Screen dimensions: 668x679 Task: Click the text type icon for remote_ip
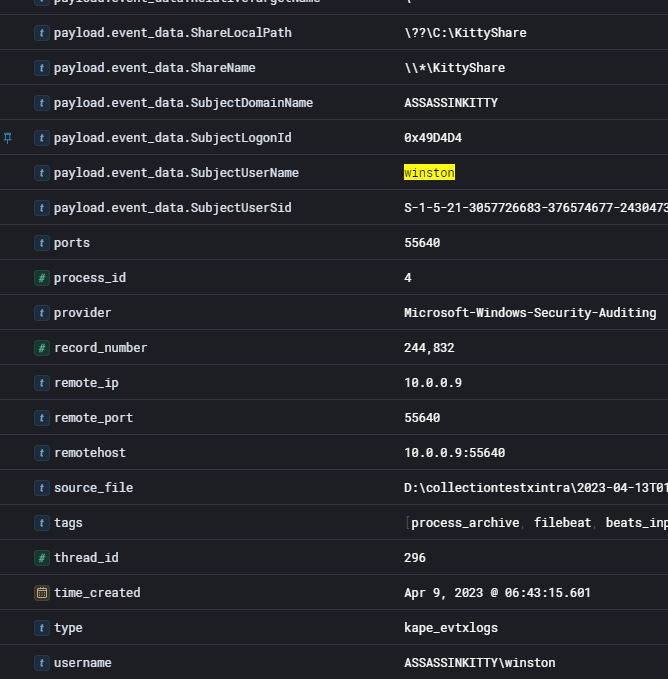click(x=41, y=383)
